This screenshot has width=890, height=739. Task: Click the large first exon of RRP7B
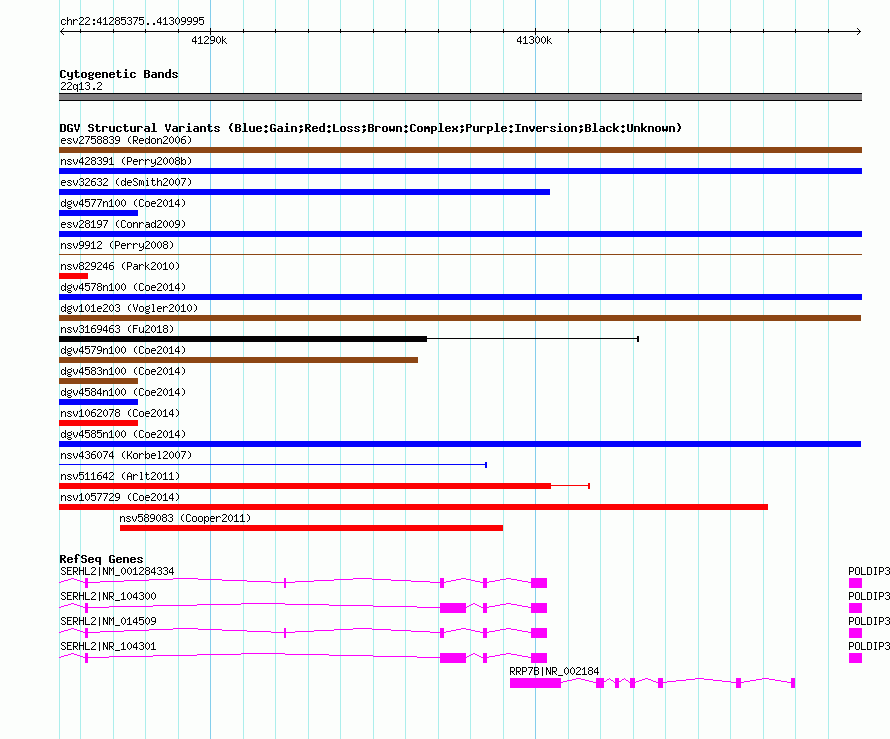click(x=535, y=683)
